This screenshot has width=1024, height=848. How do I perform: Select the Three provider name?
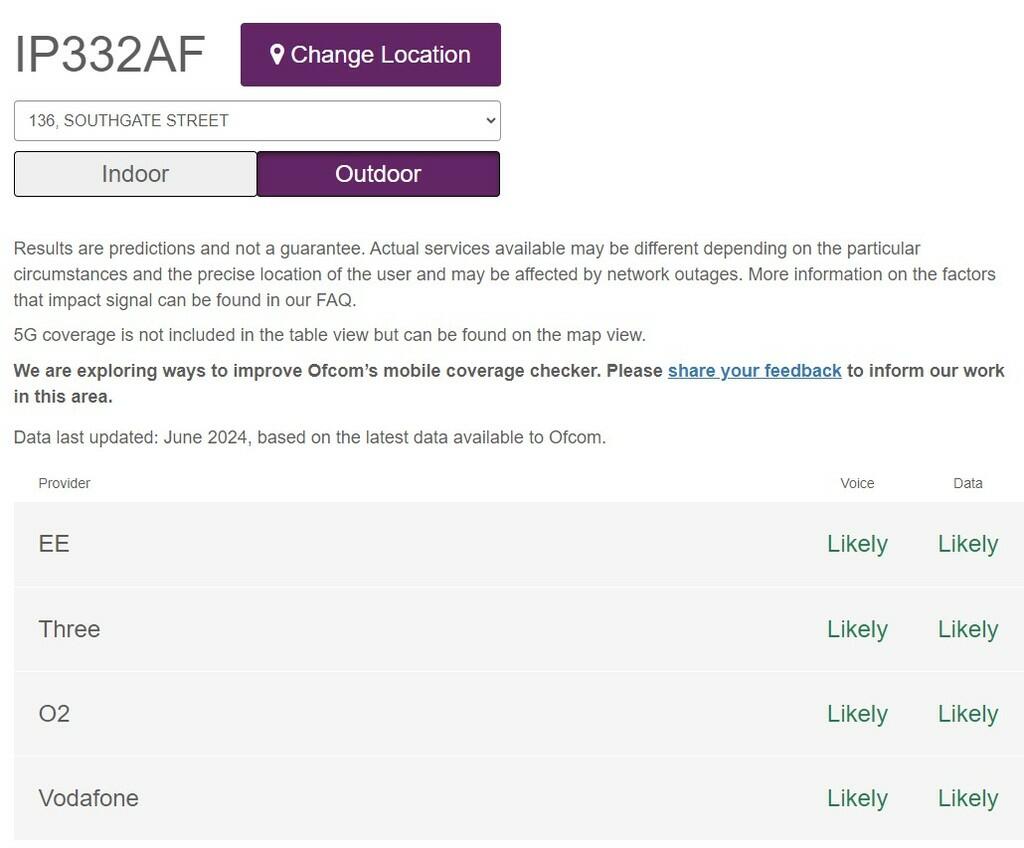click(x=69, y=629)
